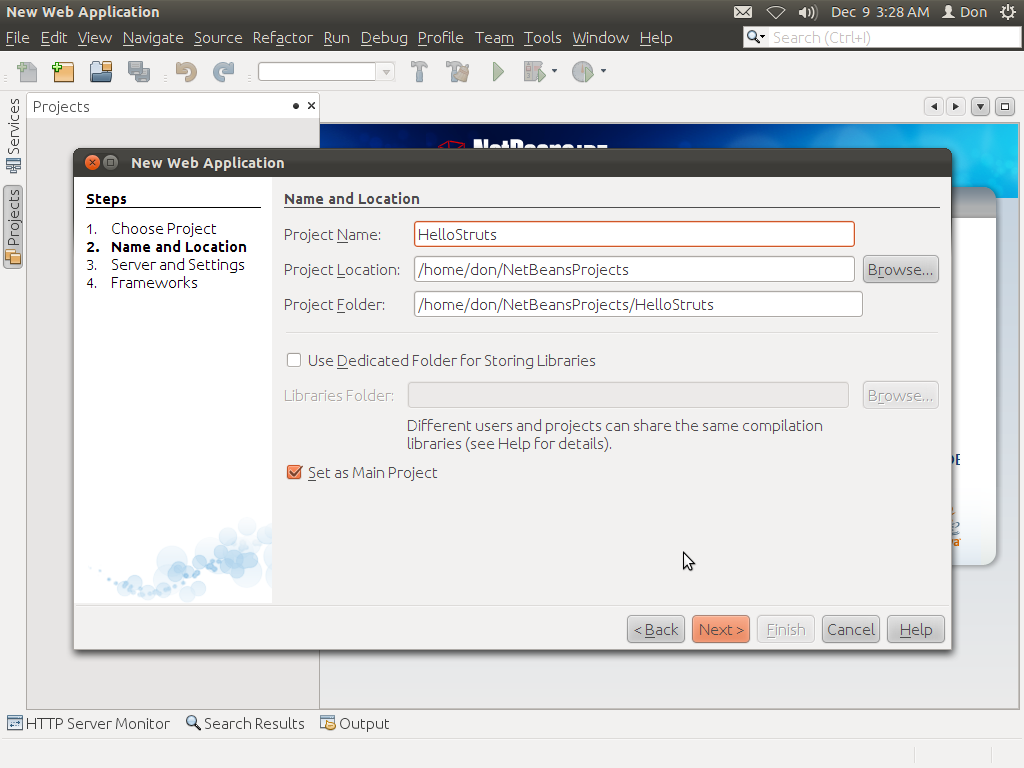Image resolution: width=1024 pixels, height=768 pixels.
Task: Open the HTTP Server Monitor panel
Action: 88,723
